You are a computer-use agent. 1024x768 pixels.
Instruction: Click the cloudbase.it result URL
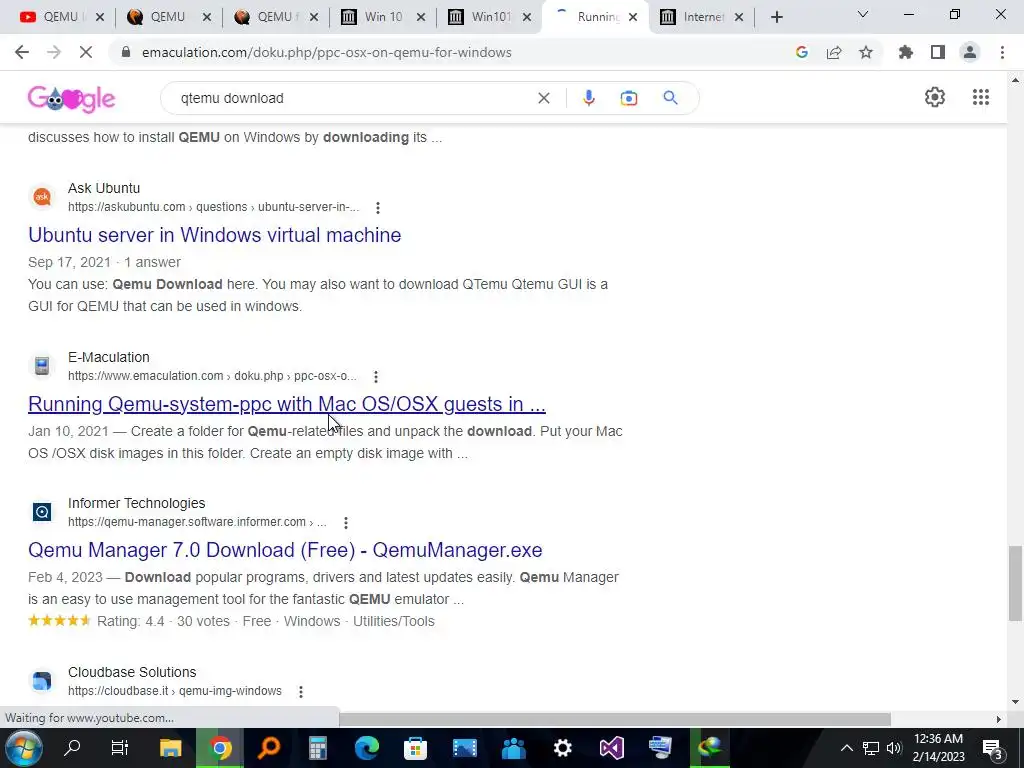click(175, 691)
